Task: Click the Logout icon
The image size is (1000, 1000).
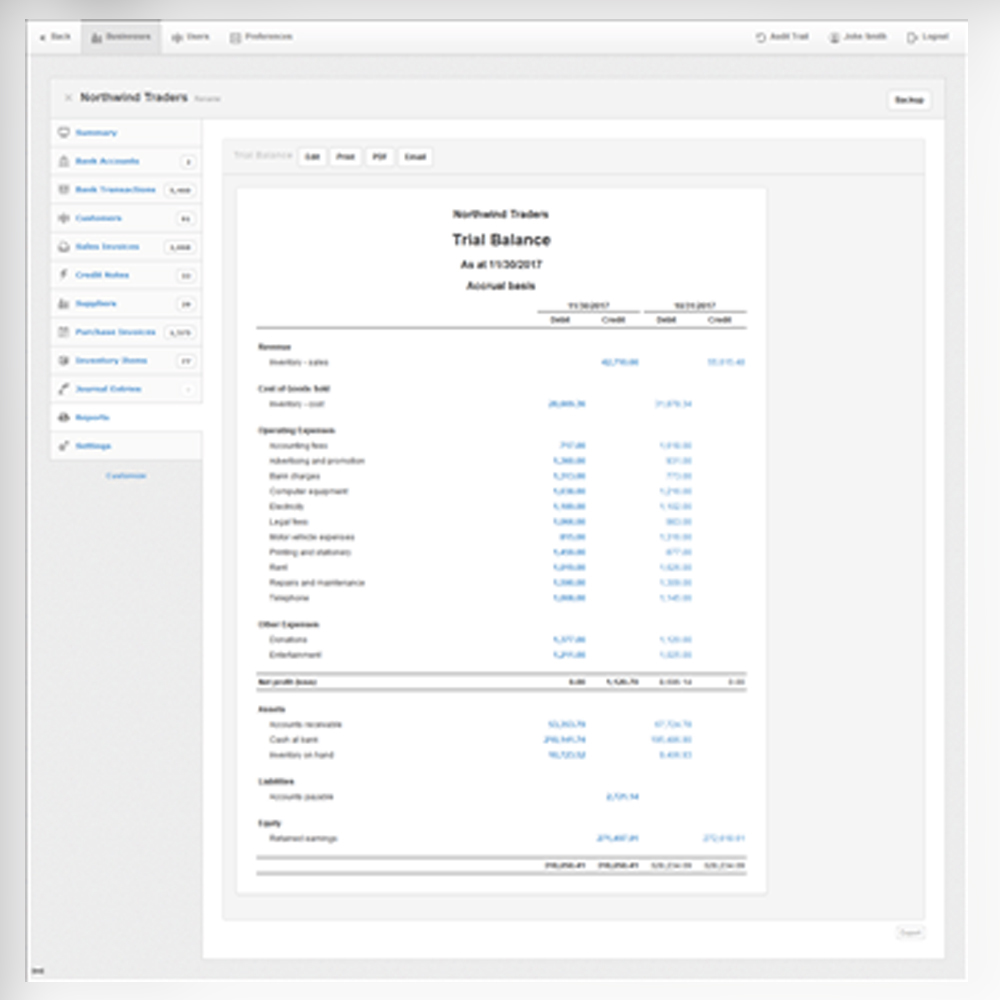Action: [912, 38]
